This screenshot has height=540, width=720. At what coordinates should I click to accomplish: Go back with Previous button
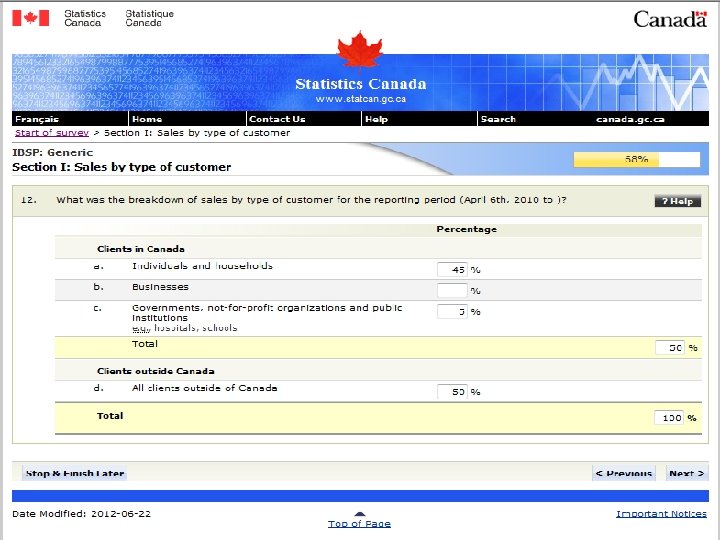pyautogui.click(x=624, y=473)
